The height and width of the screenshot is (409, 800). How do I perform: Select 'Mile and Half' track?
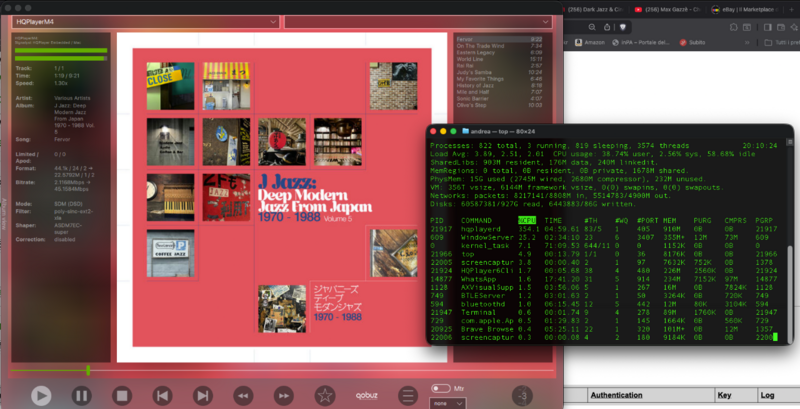(x=499, y=92)
